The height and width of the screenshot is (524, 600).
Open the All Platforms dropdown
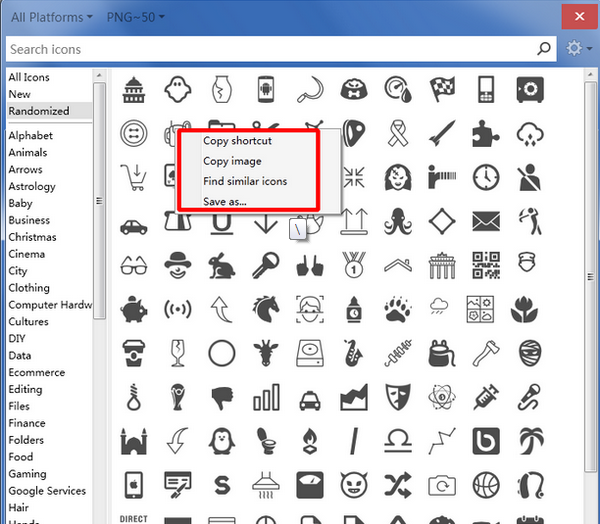click(x=49, y=17)
